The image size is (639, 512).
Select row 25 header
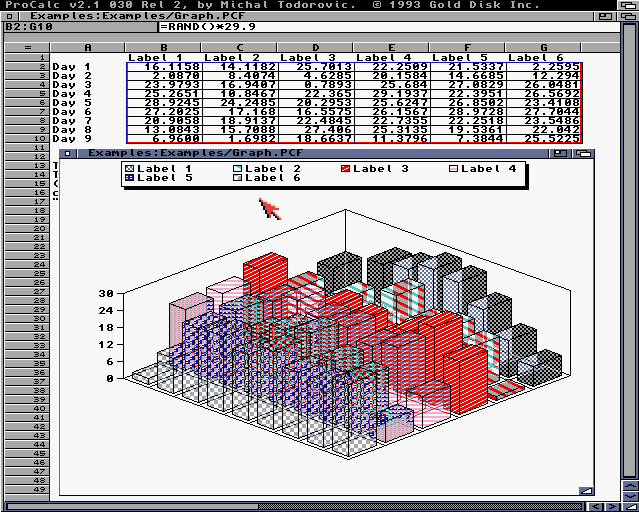27,274
